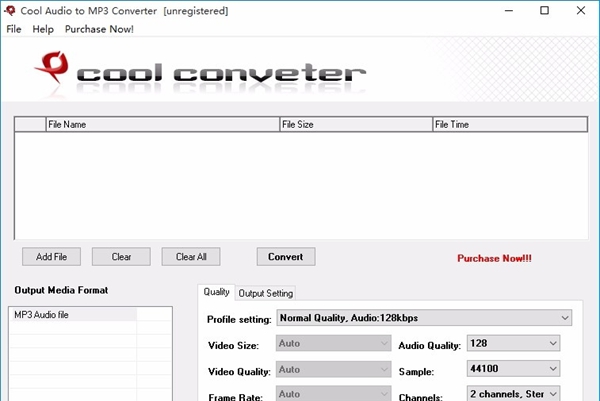The height and width of the screenshot is (401, 600).
Task: Click the Clear All button
Action: (191, 257)
